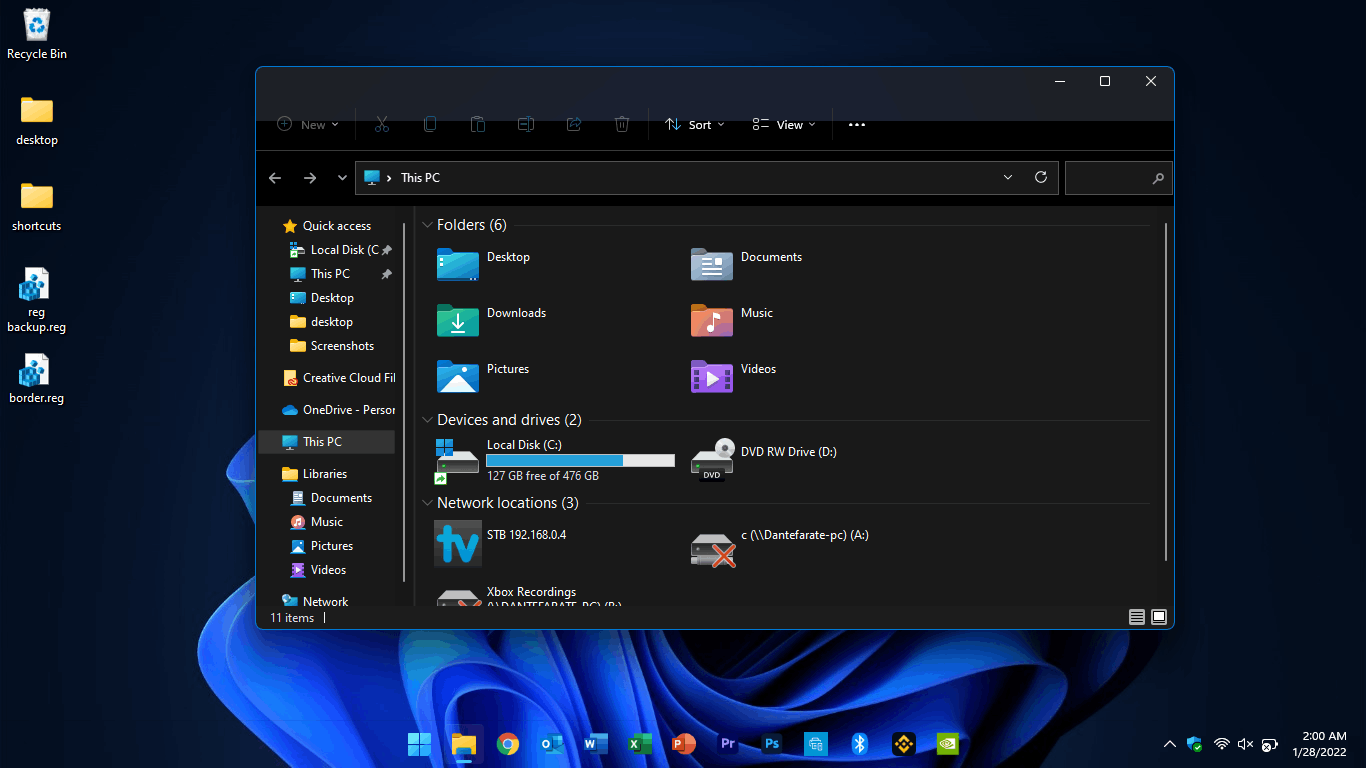Collapse the Network locations group
The width and height of the screenshot is (1366, 768).
point(428,503)
